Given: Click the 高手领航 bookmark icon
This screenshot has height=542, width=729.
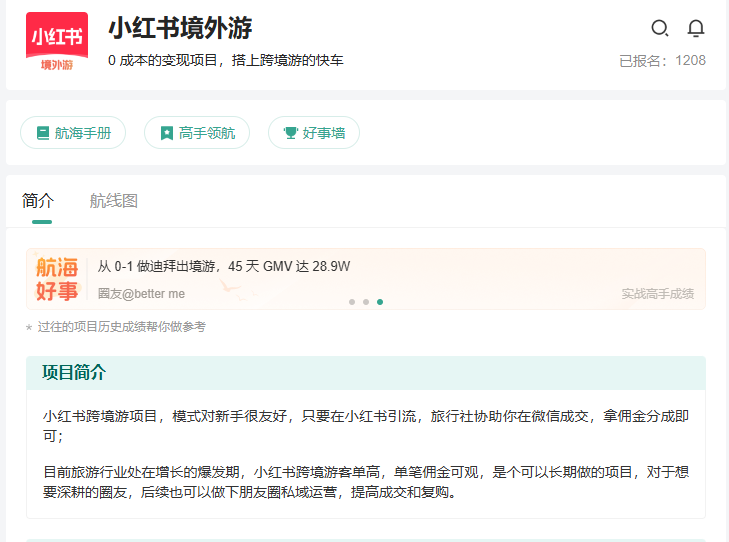Looking at the screenshot, I should tap(166, 133).
